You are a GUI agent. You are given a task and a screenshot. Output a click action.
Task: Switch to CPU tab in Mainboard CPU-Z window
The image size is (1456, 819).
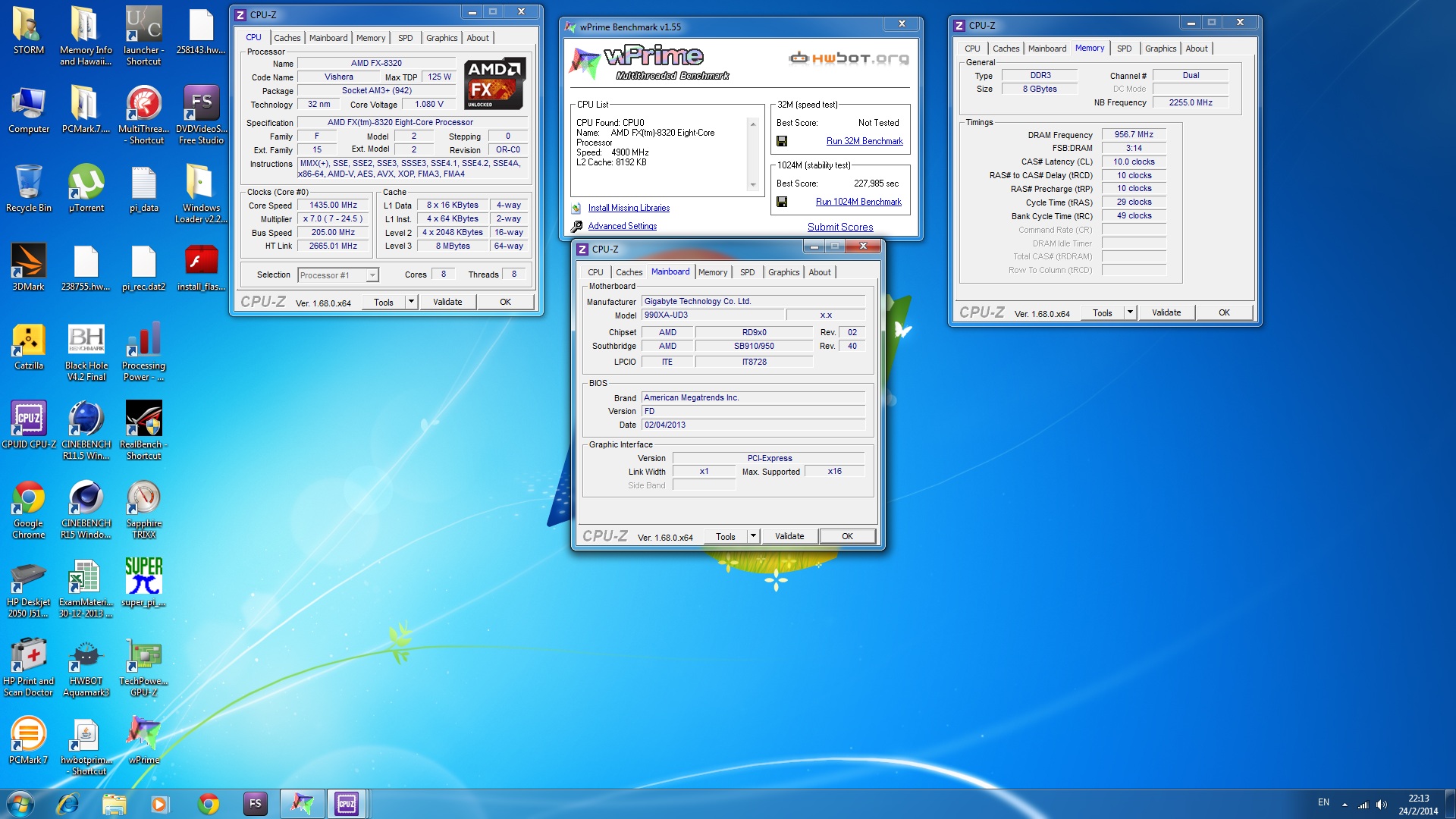coord(595,272)
